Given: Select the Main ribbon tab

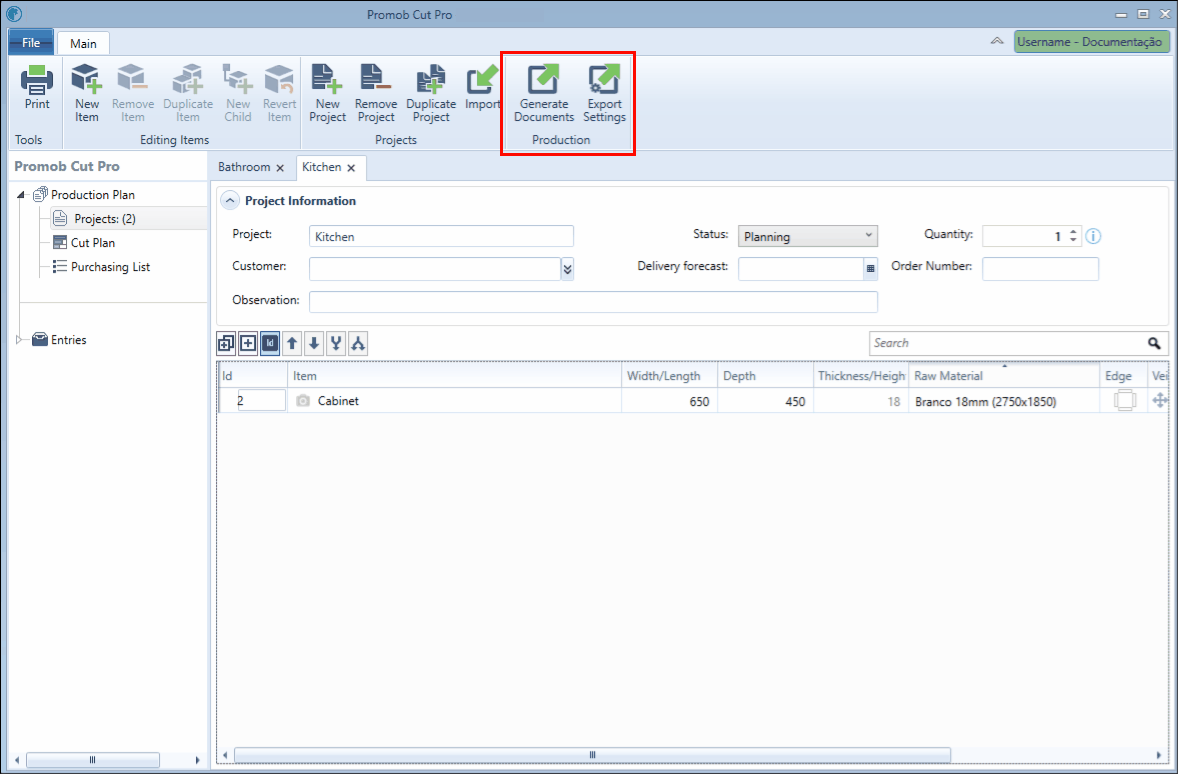Looking at the screenshot, I should 83,43.
